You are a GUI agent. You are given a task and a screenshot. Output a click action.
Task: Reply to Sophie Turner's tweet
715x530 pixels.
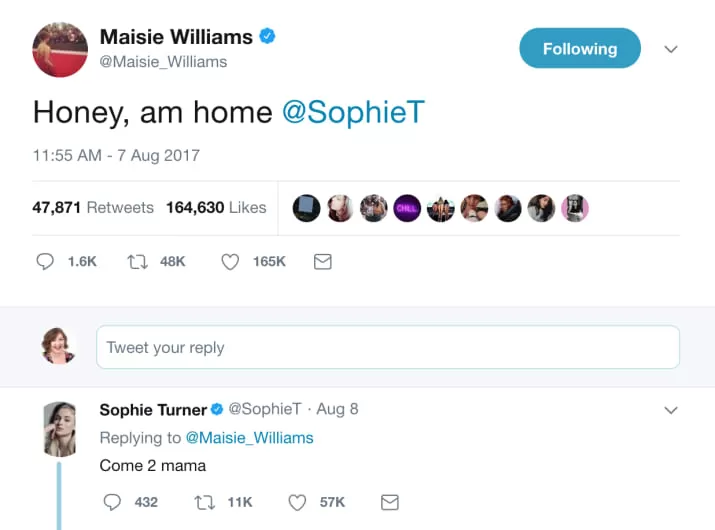click(x=112, y=501)
